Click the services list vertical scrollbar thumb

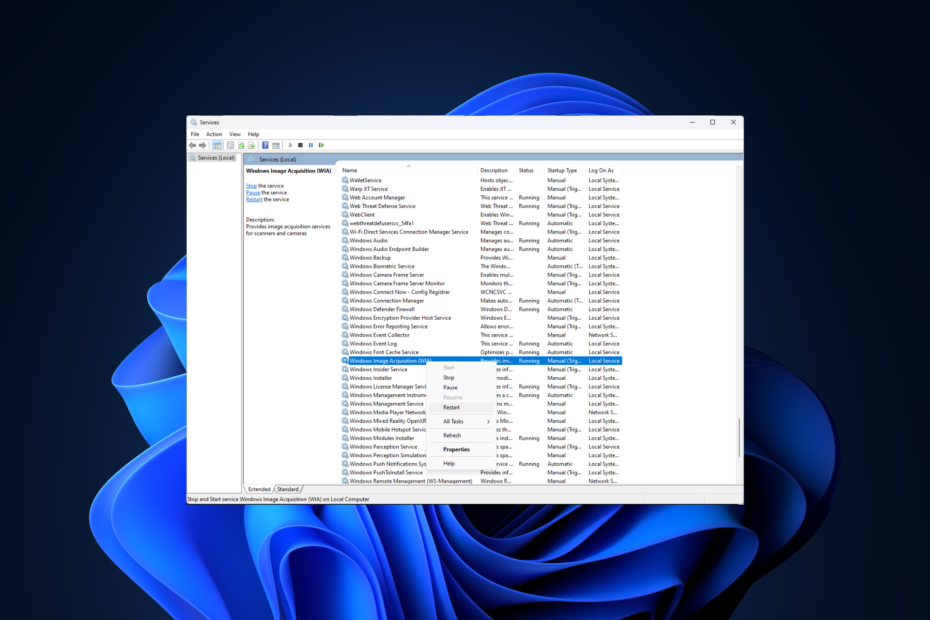[x=739, y=437]
